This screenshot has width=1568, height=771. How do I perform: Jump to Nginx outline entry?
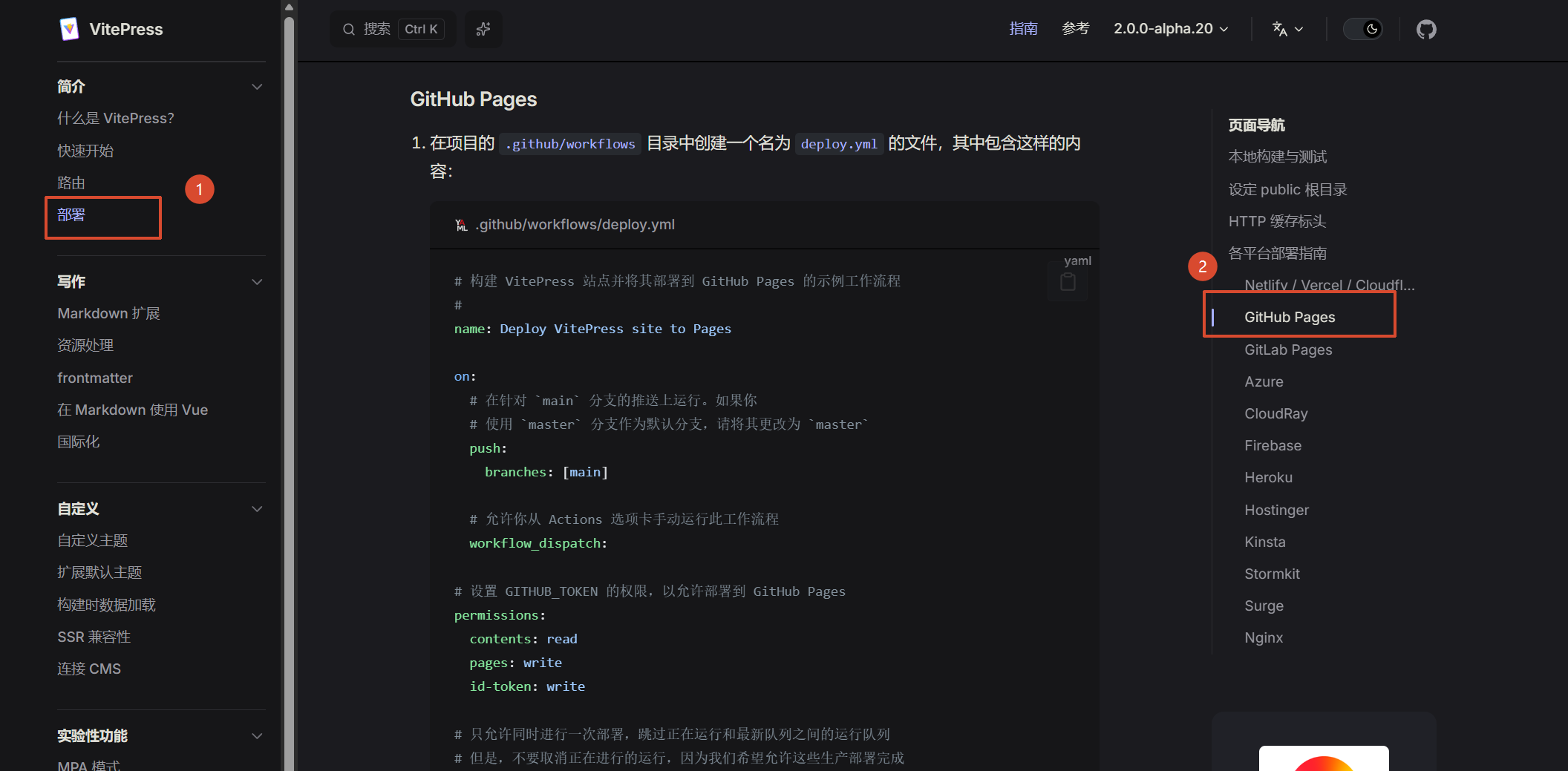click(1264, 637)
